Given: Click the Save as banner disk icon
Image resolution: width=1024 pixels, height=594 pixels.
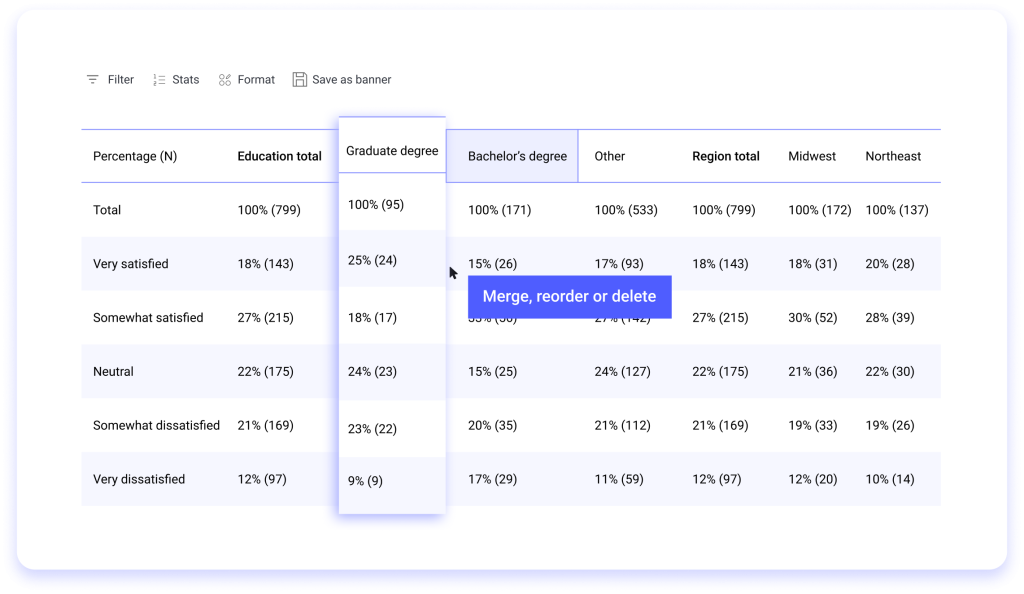Looking at the screenshot, I should pyautogui.click(x=299, y=80).
